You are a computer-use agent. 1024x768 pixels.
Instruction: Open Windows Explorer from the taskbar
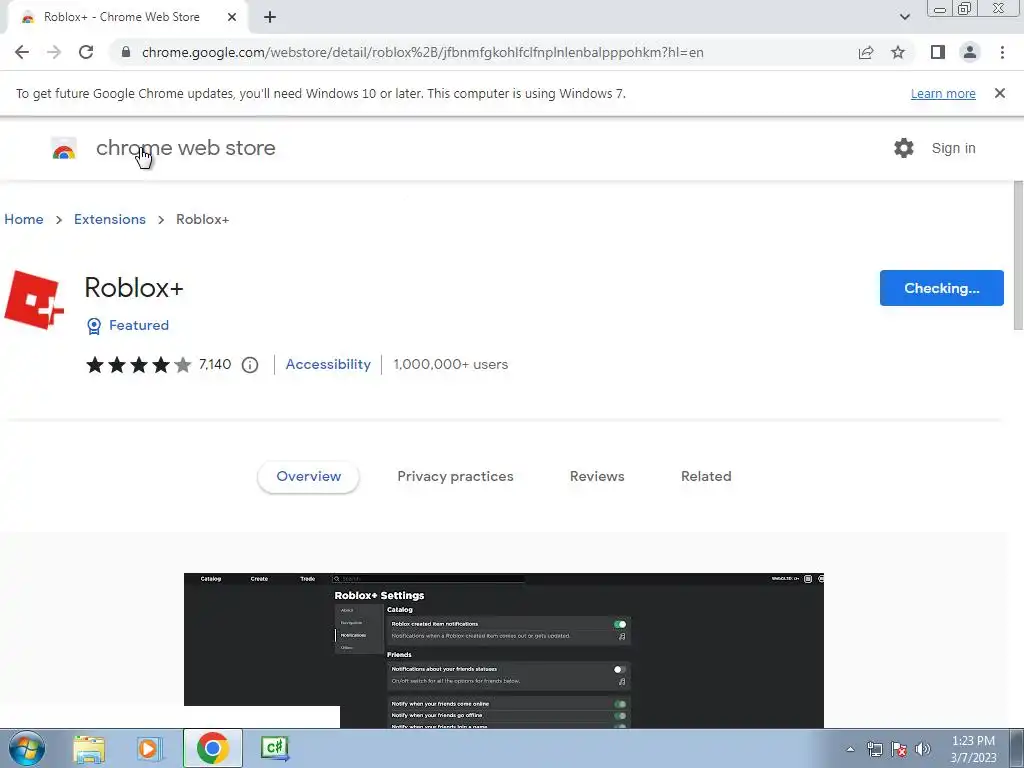89,748
